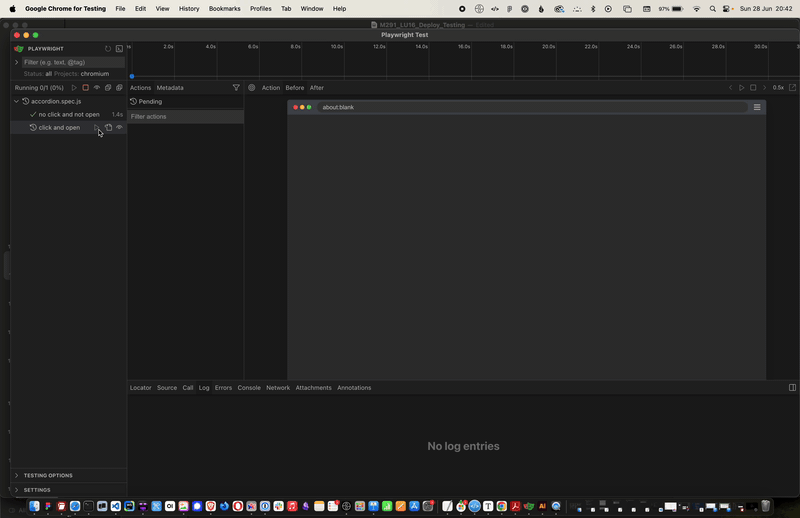Screen dimensions: 800x518
Task: Click the Pending action entry
Action: tap(185, 102)
